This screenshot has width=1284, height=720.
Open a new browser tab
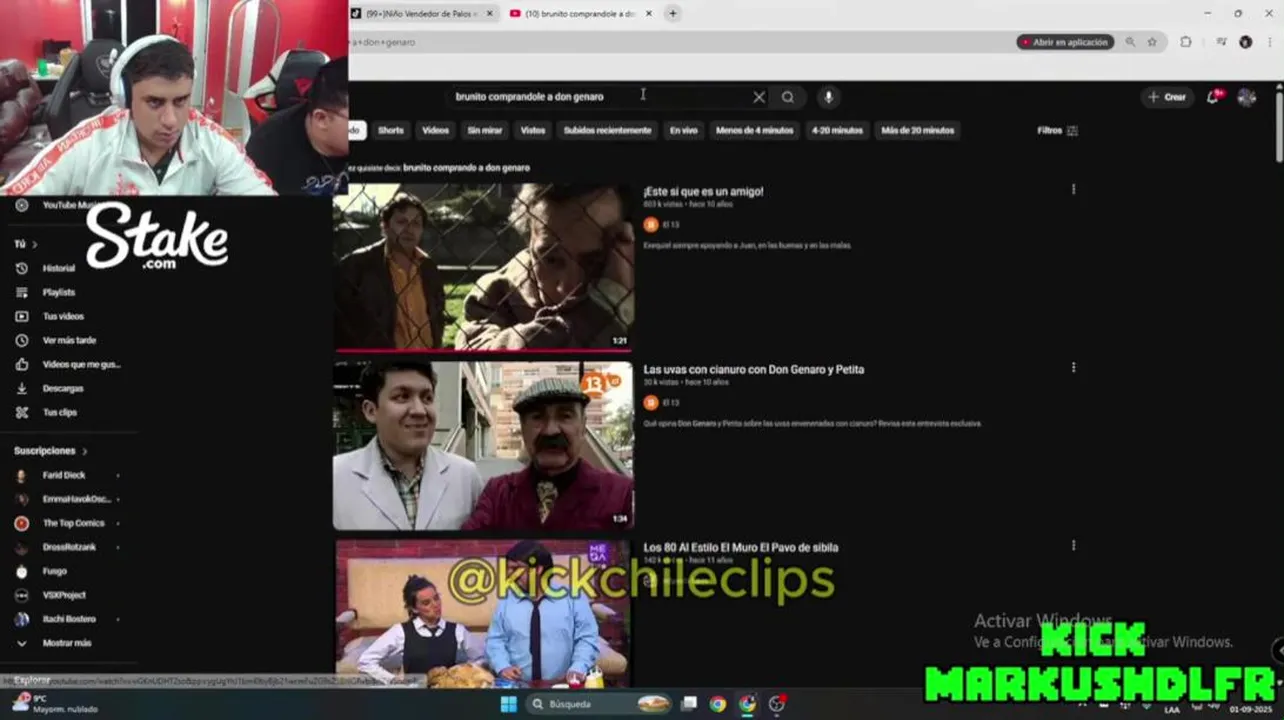673,13
